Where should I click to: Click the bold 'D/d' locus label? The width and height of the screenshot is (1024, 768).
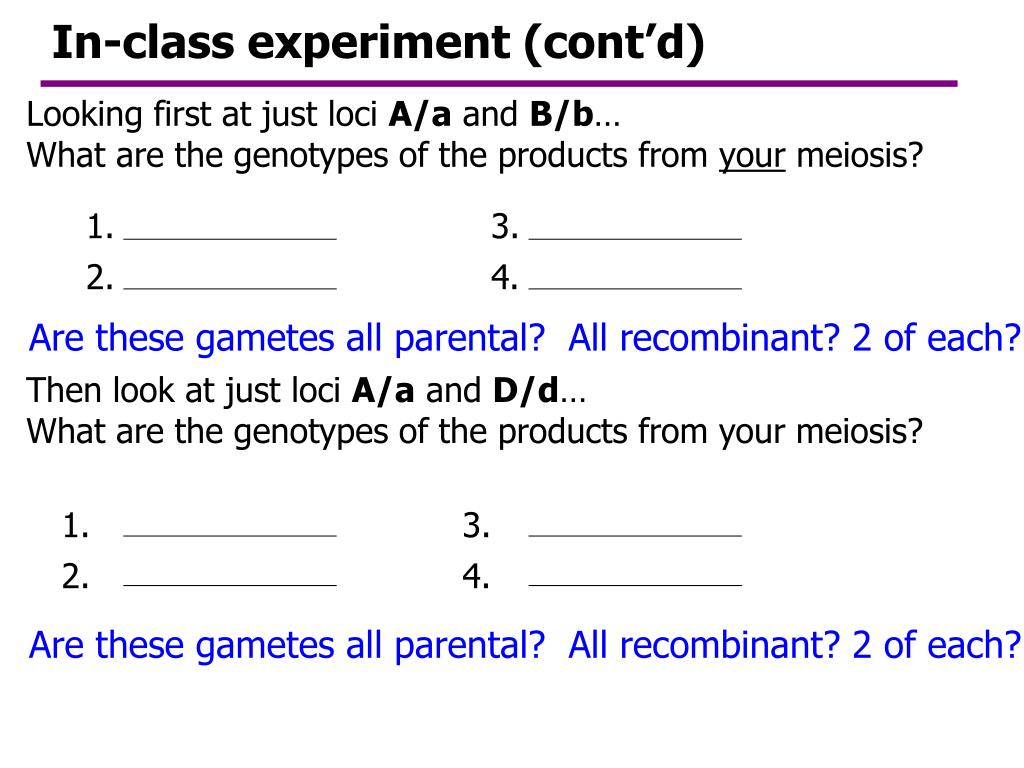click(526, 391)
